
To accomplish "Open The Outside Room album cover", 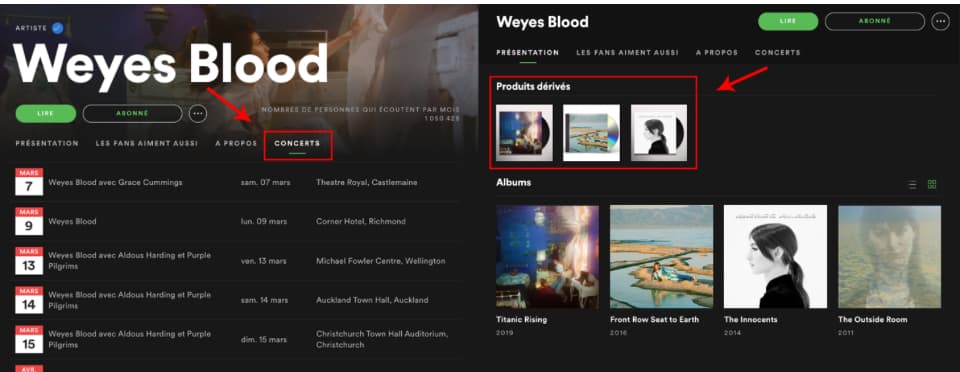I will click(890, 256).
